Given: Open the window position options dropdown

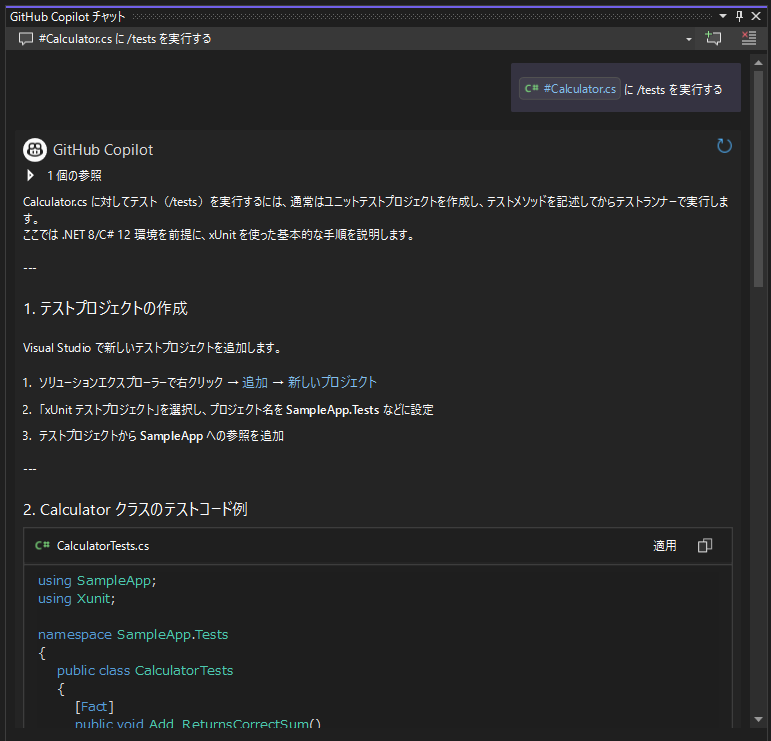Looking at the screenshot, I should click(x=723, y=16).
